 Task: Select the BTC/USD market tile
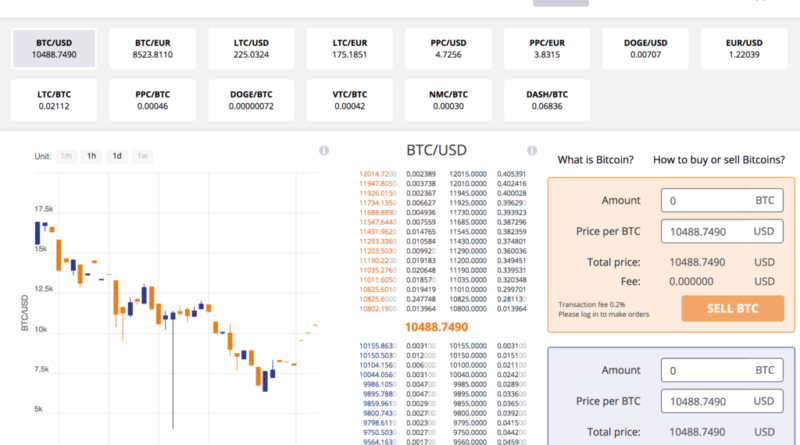click(x=54, y=48)
